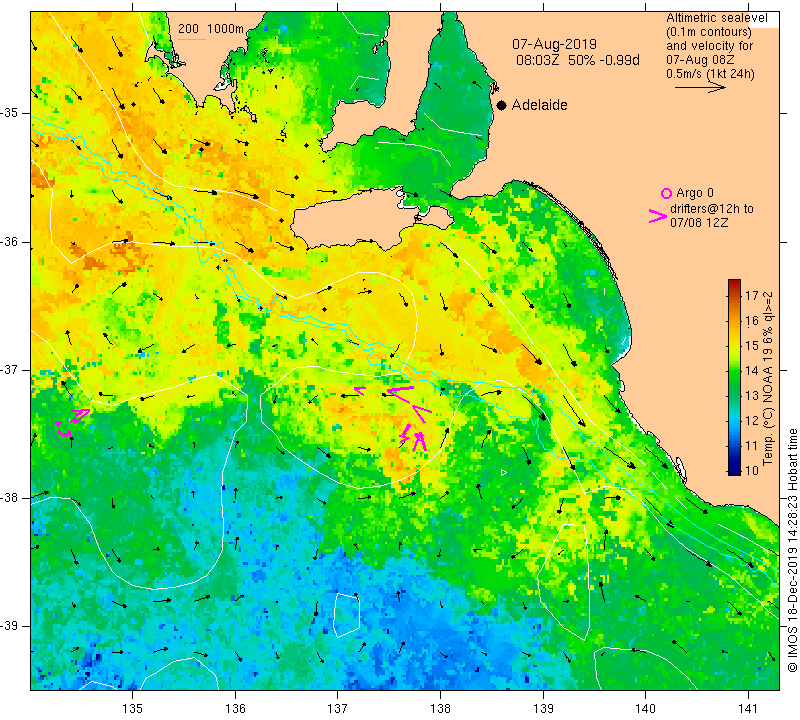The width and height of the screenshot is (800, 720).
Task: Click the '08:03Z 50% -0.99d' text
Action: click(578, 60)
